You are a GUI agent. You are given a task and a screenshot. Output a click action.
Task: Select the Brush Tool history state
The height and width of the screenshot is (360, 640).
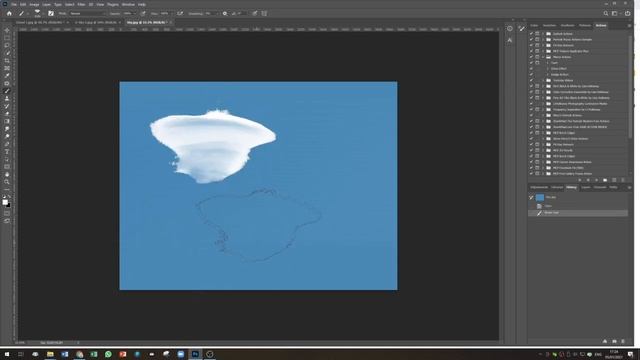tap(578, 213)
